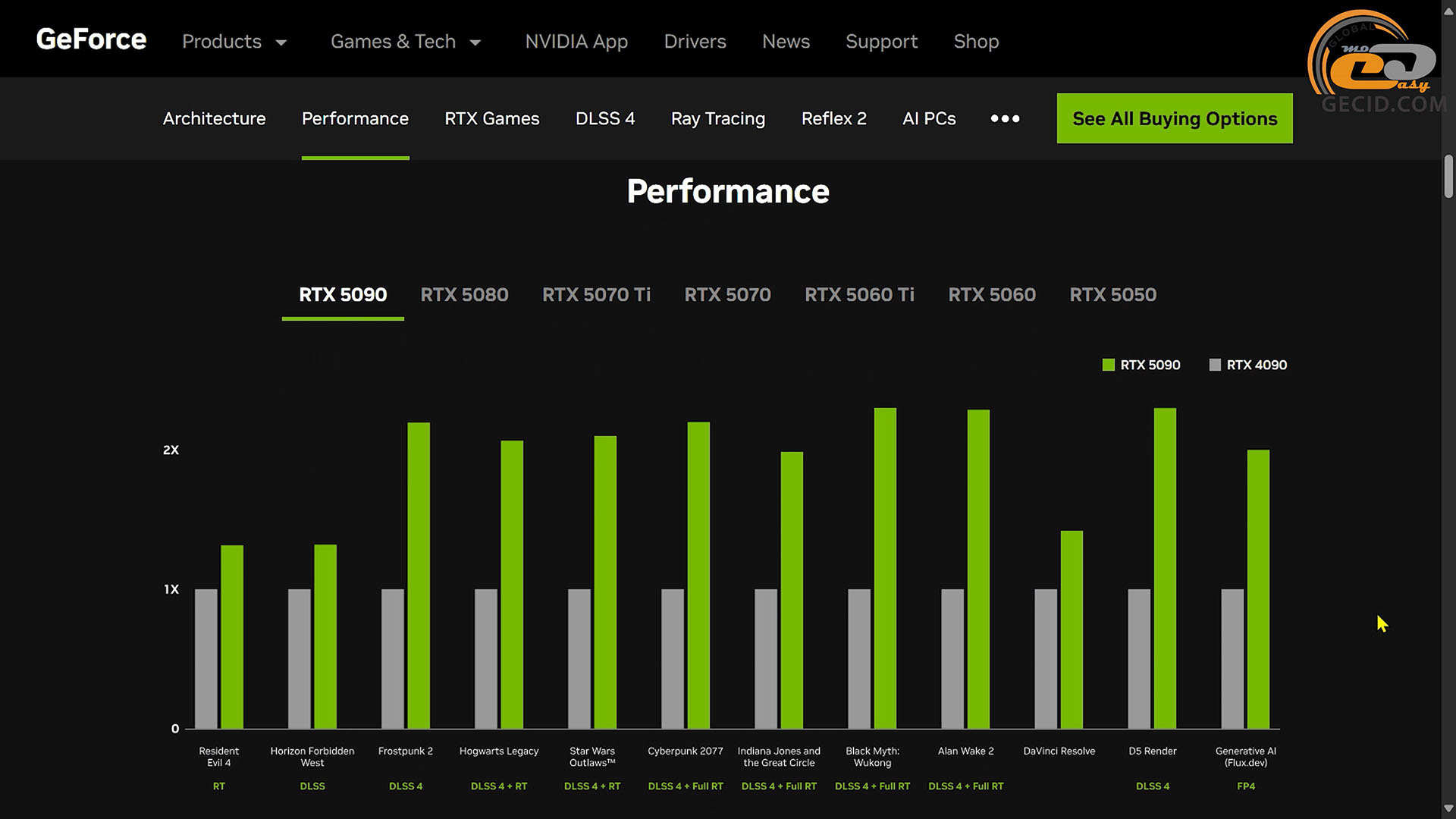Select the RTX 5070 Ti tab
The height and width of the screenshot is (819, 1456).
coord(596,294)
